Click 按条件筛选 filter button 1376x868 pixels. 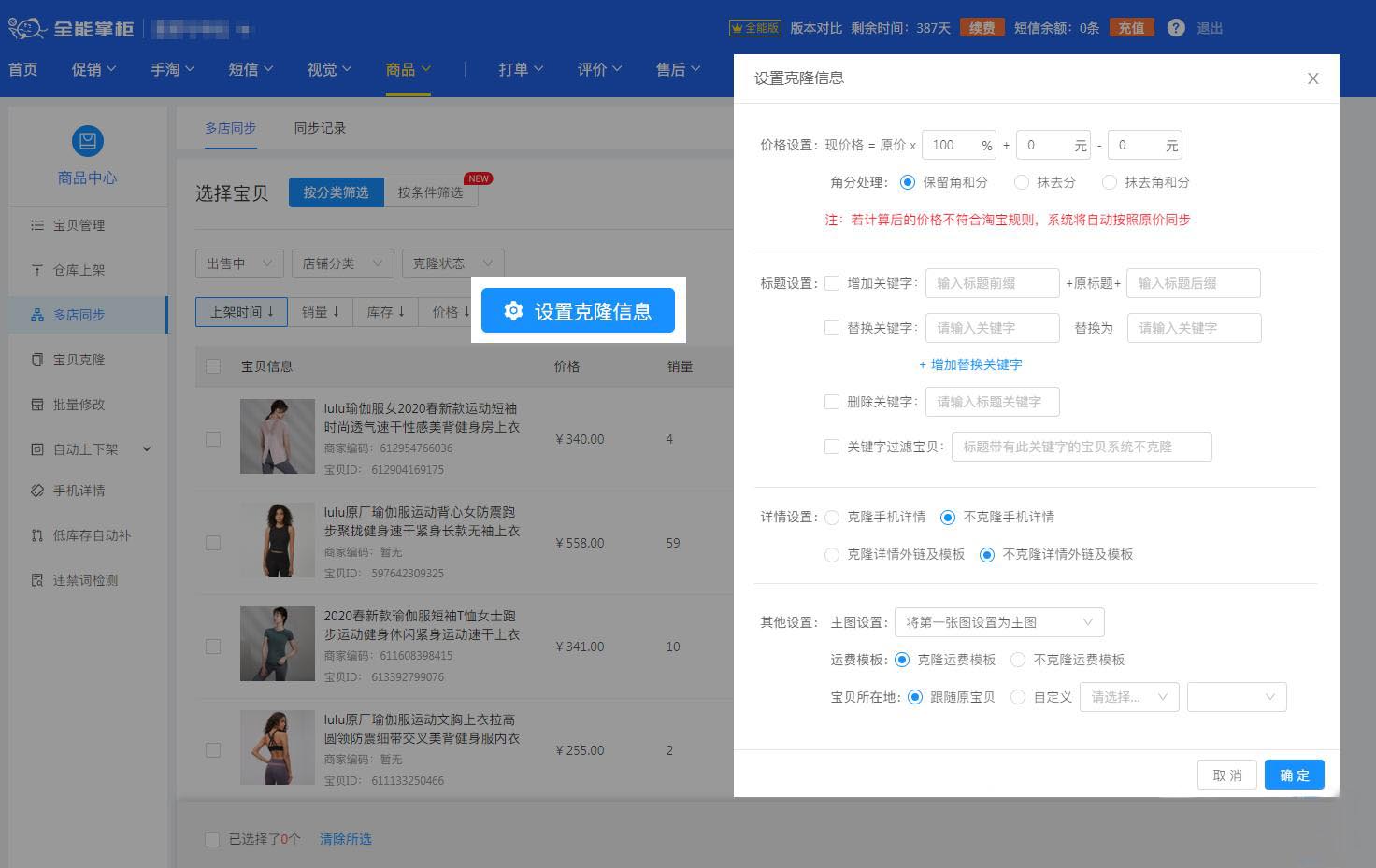point(430,192)
